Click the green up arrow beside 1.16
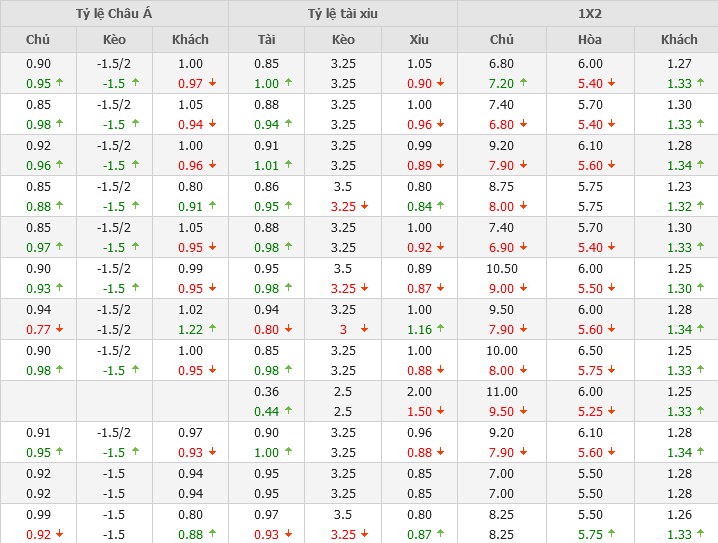This screenshot has height=543, width=718. pyautogui.click(x=442, y=329)
